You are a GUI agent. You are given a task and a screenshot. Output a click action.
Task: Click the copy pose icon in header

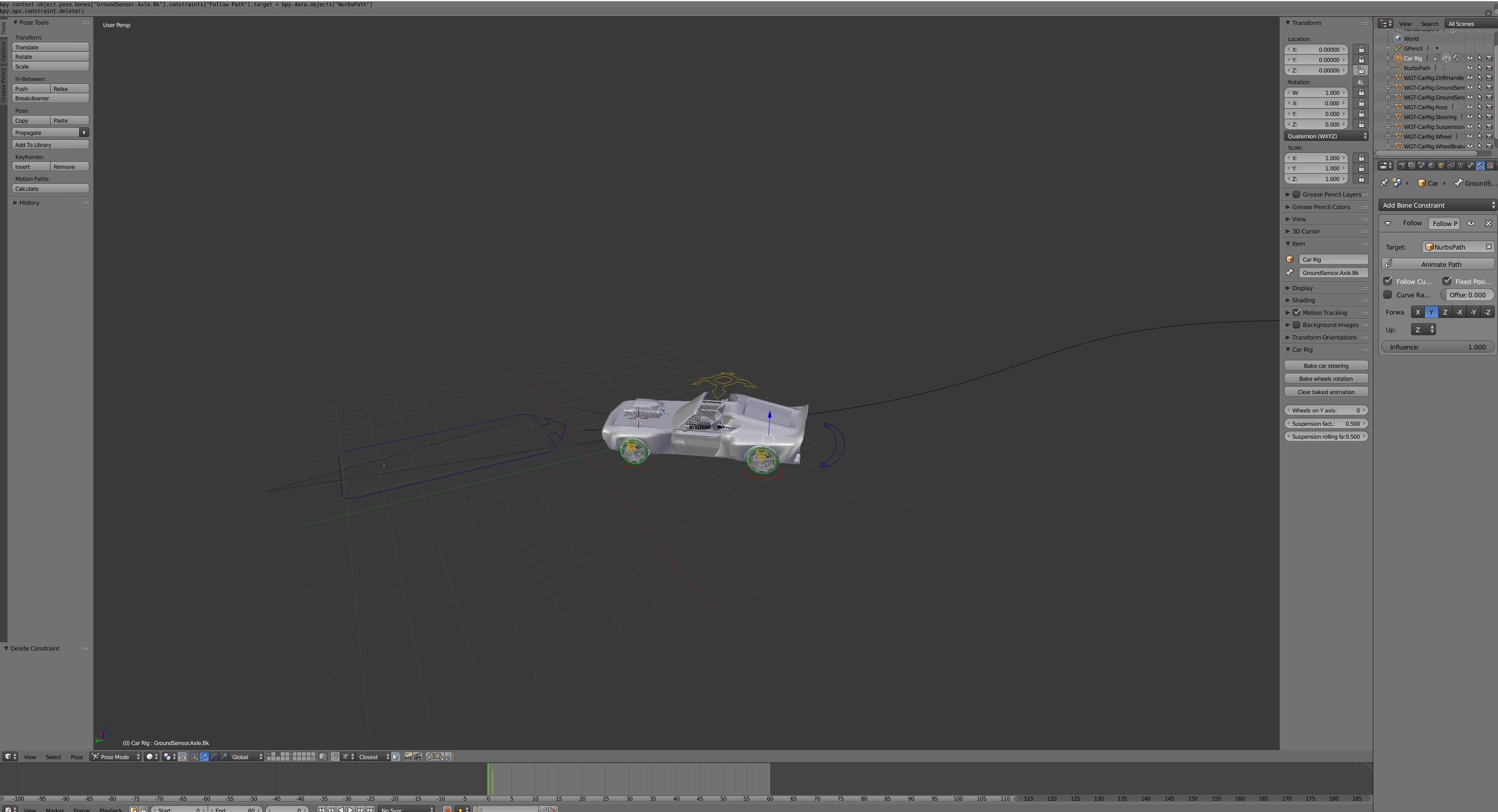point(430,757)
